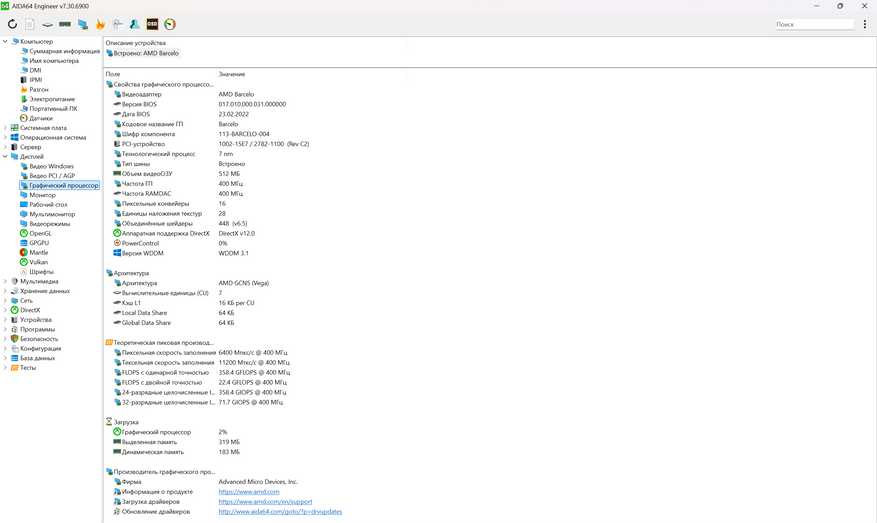Open Видеорежимы tree item
This screenshot has width=877, height=523.
pos(50,224)
